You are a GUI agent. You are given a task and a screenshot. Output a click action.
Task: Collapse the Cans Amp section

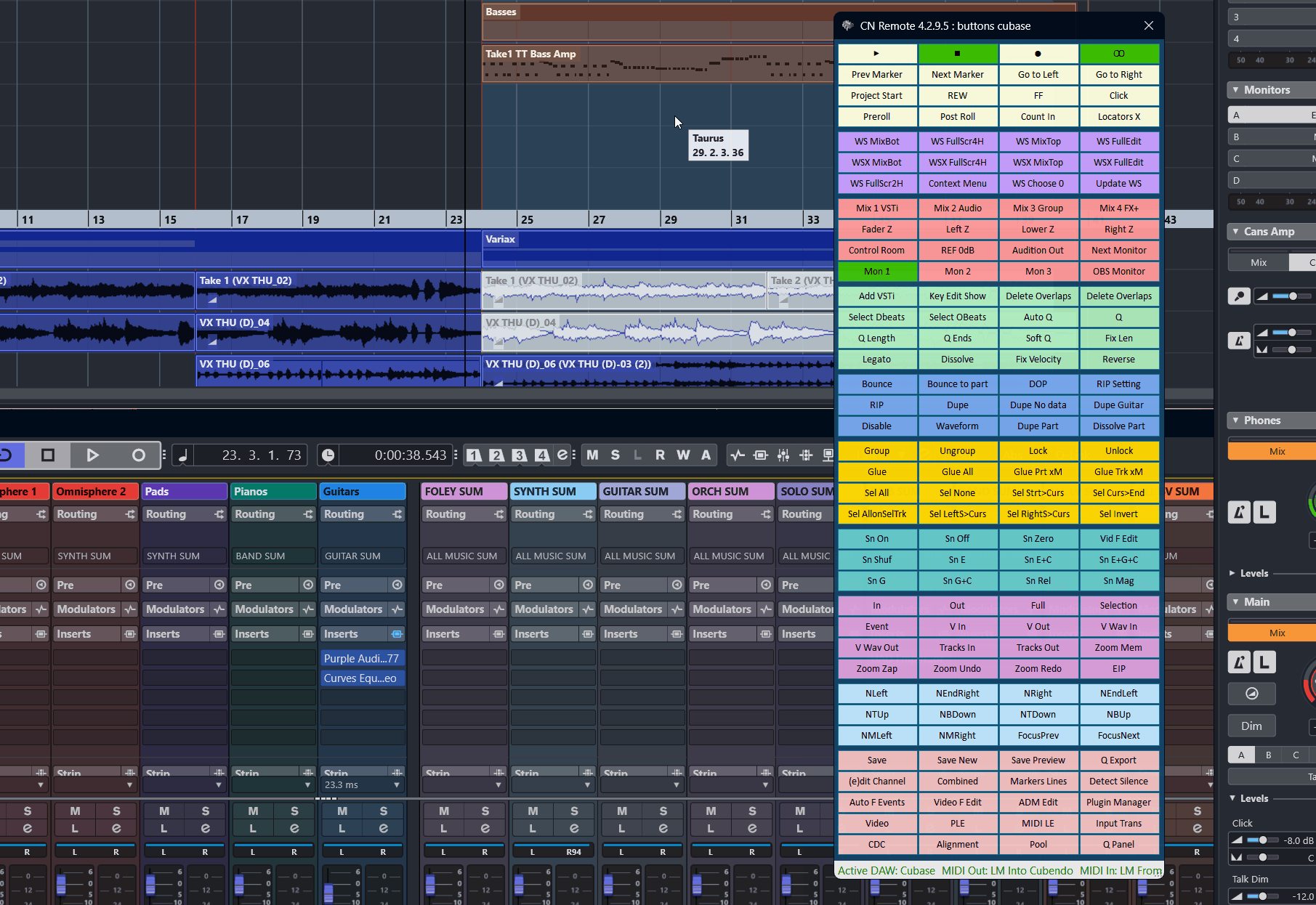coord(1236,232)
